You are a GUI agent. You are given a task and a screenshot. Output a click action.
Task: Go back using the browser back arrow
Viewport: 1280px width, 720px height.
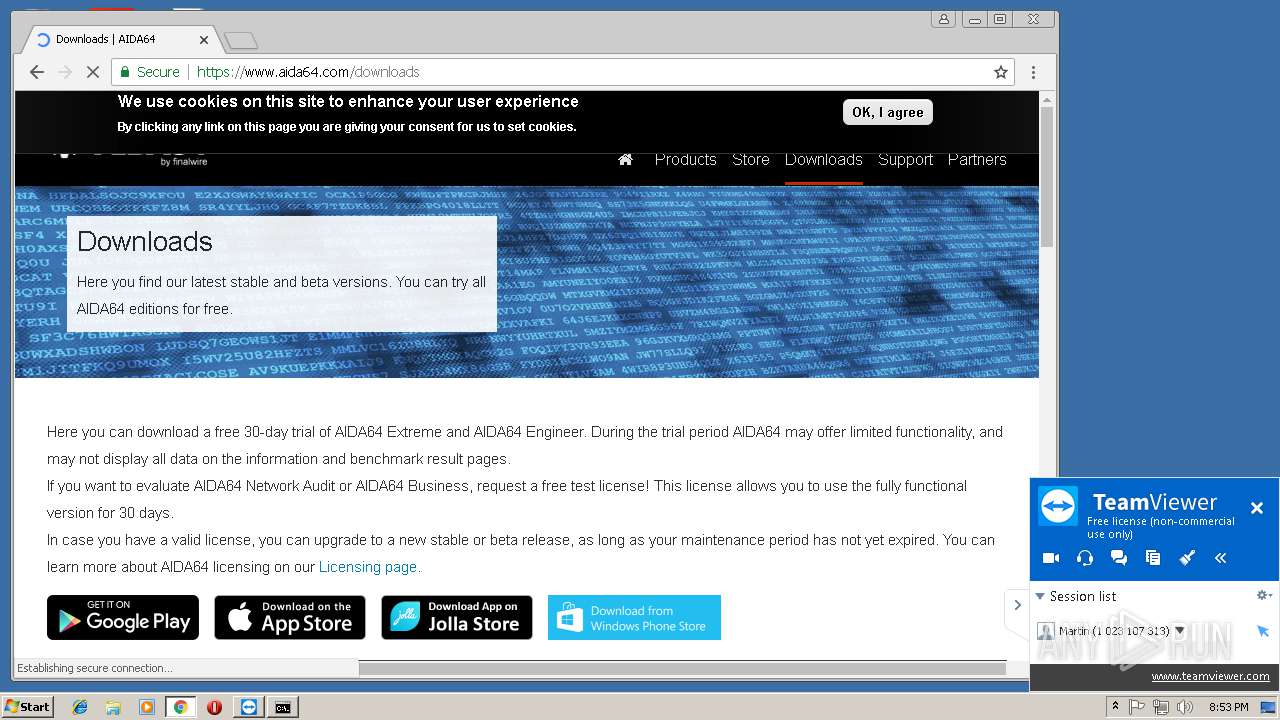(37, 72)
